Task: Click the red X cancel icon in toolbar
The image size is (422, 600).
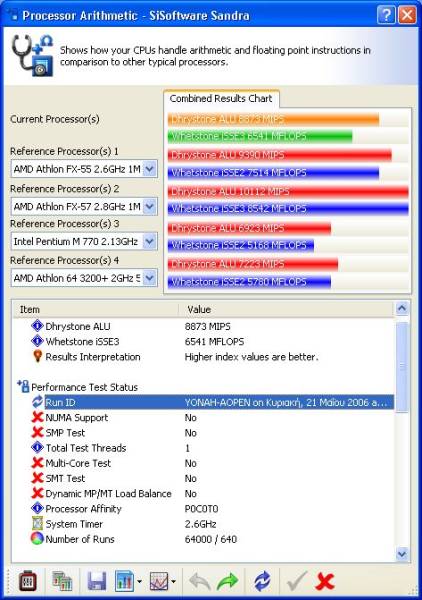Action: tap(324, 582)
